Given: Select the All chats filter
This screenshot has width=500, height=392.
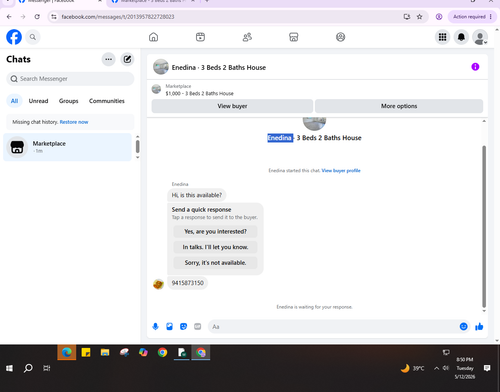Looking at the screenshot, I should pos(14,101).
